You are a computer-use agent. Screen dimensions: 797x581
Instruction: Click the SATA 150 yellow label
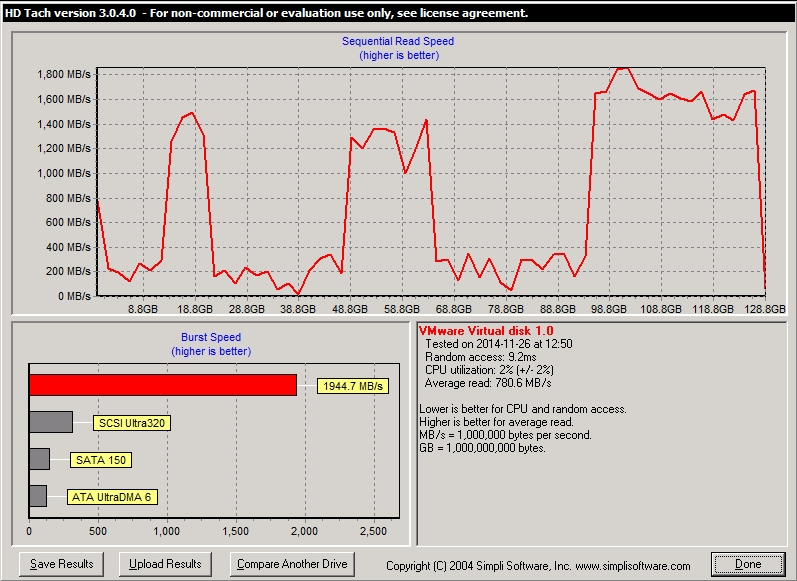point(101,460)
